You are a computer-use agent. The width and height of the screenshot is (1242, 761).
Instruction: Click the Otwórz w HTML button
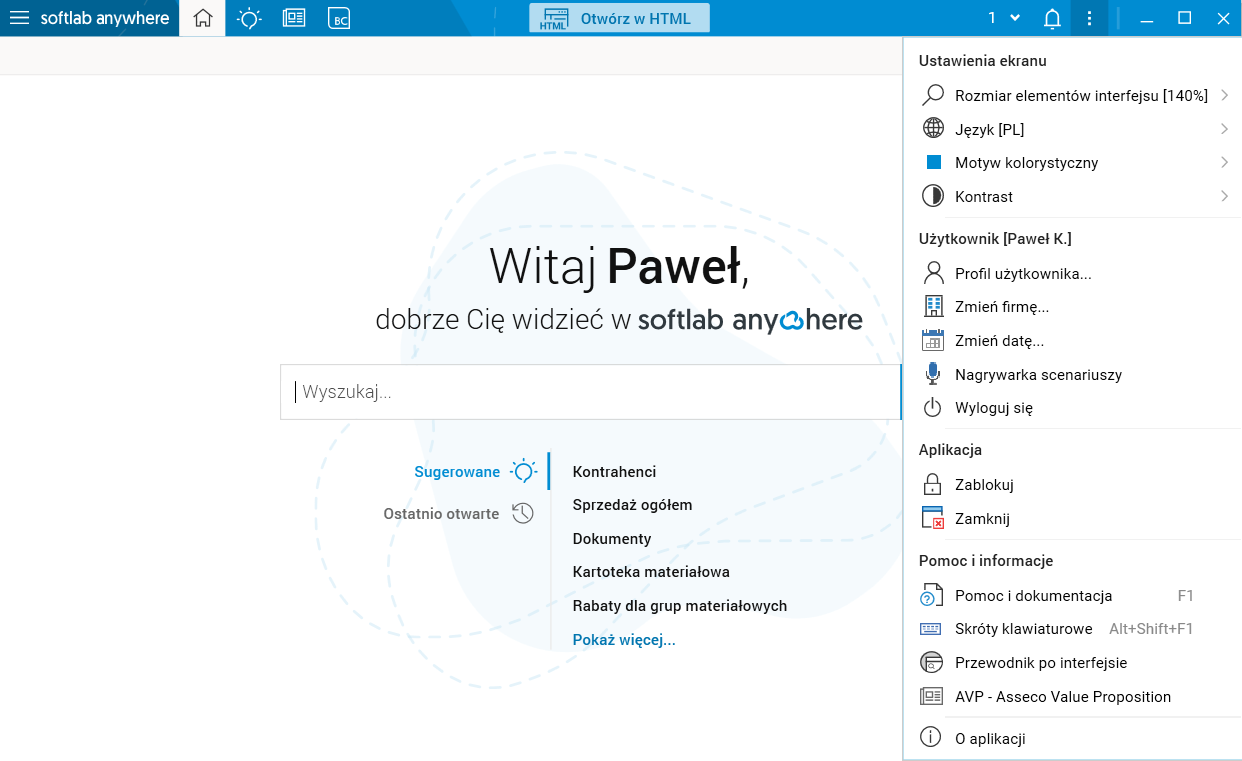(x=619, y=18)
